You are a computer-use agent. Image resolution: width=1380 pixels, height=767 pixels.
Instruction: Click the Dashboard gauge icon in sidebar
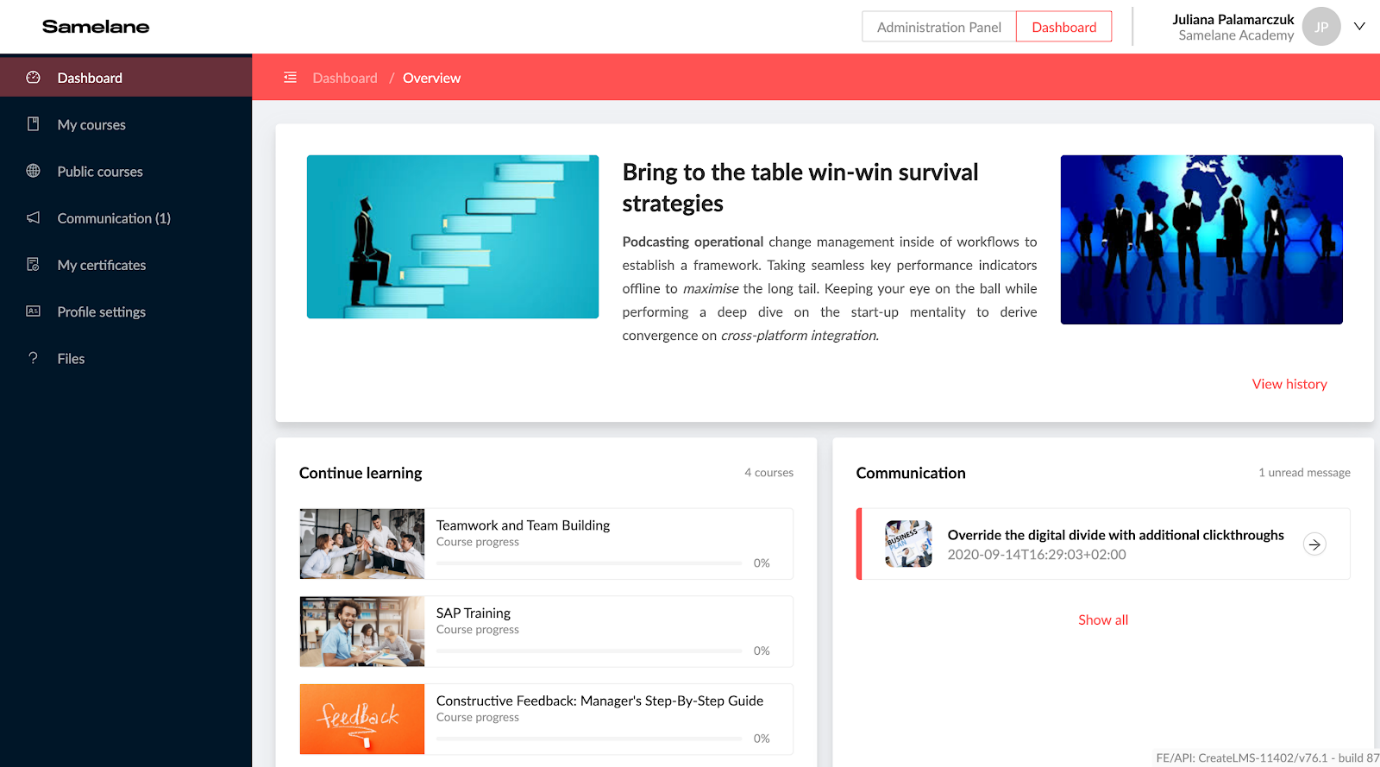(33, 77)
